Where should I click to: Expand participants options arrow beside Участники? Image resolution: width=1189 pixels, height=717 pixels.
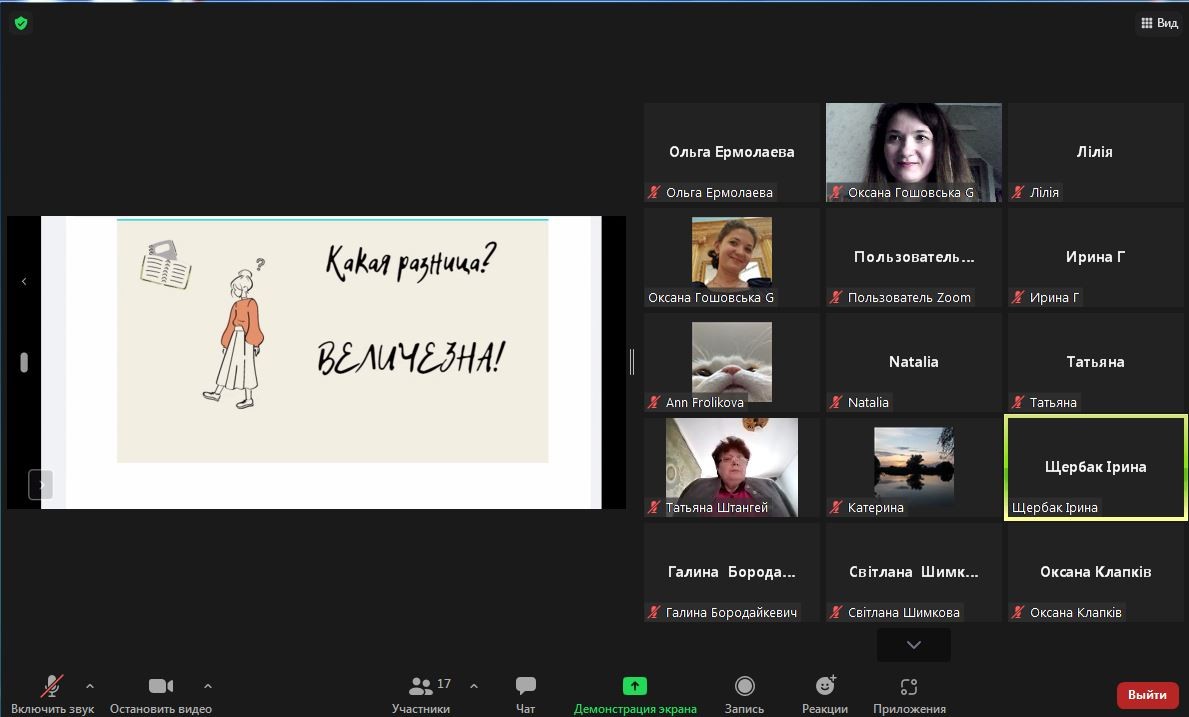474,686
